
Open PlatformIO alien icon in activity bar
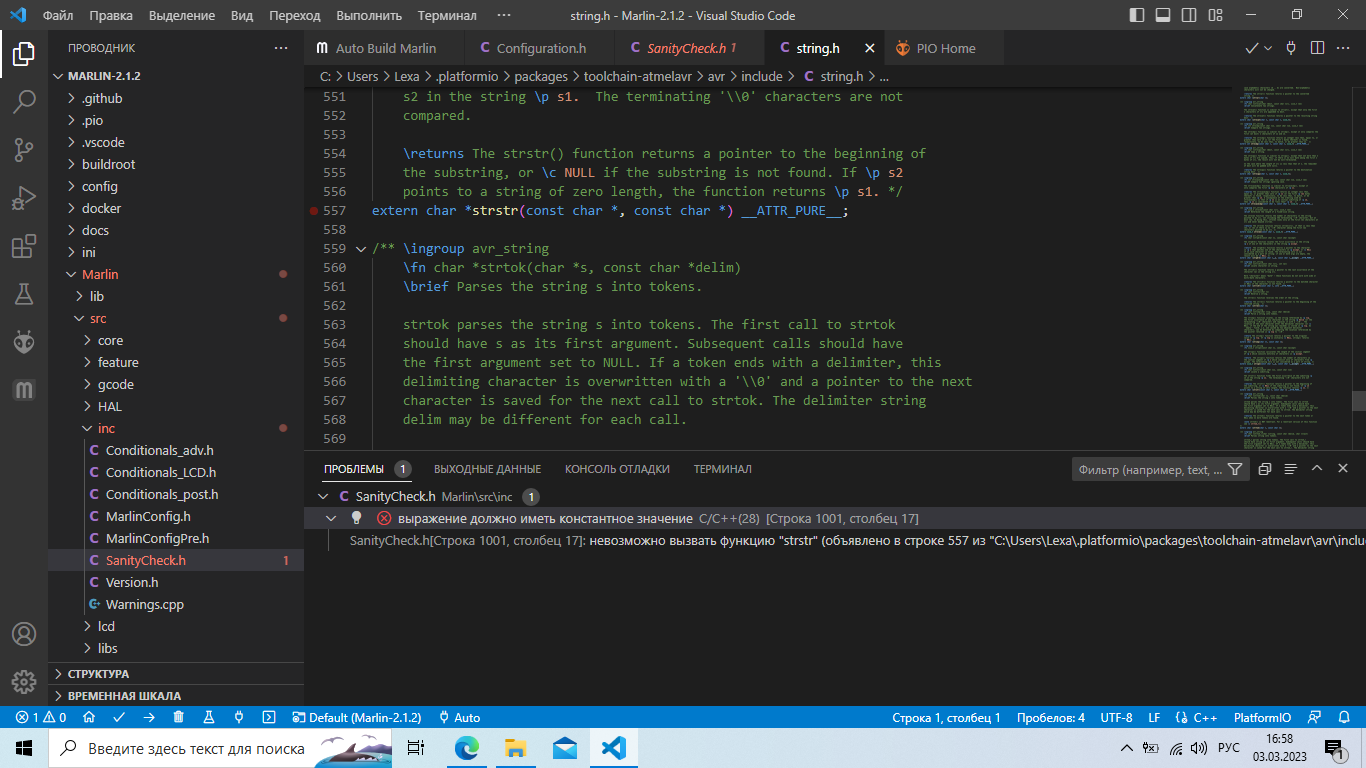pyautogui.click(x=24, y=342)
